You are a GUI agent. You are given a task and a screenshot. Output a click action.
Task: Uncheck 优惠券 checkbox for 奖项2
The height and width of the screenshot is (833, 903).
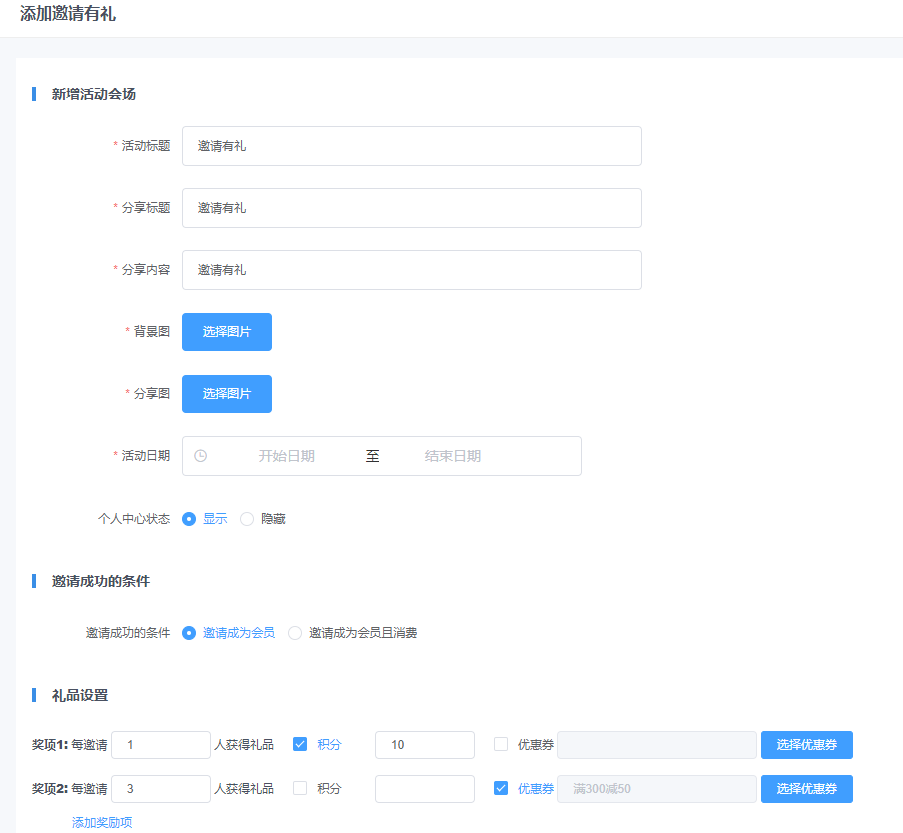(x=501, y=788)
